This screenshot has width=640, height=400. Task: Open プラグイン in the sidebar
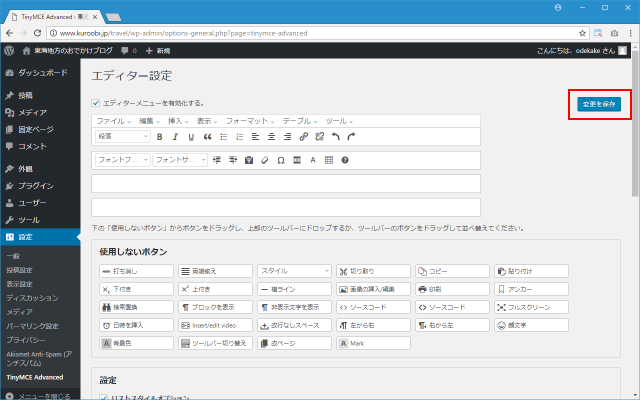pyautogui.click(x=35, y=185)
